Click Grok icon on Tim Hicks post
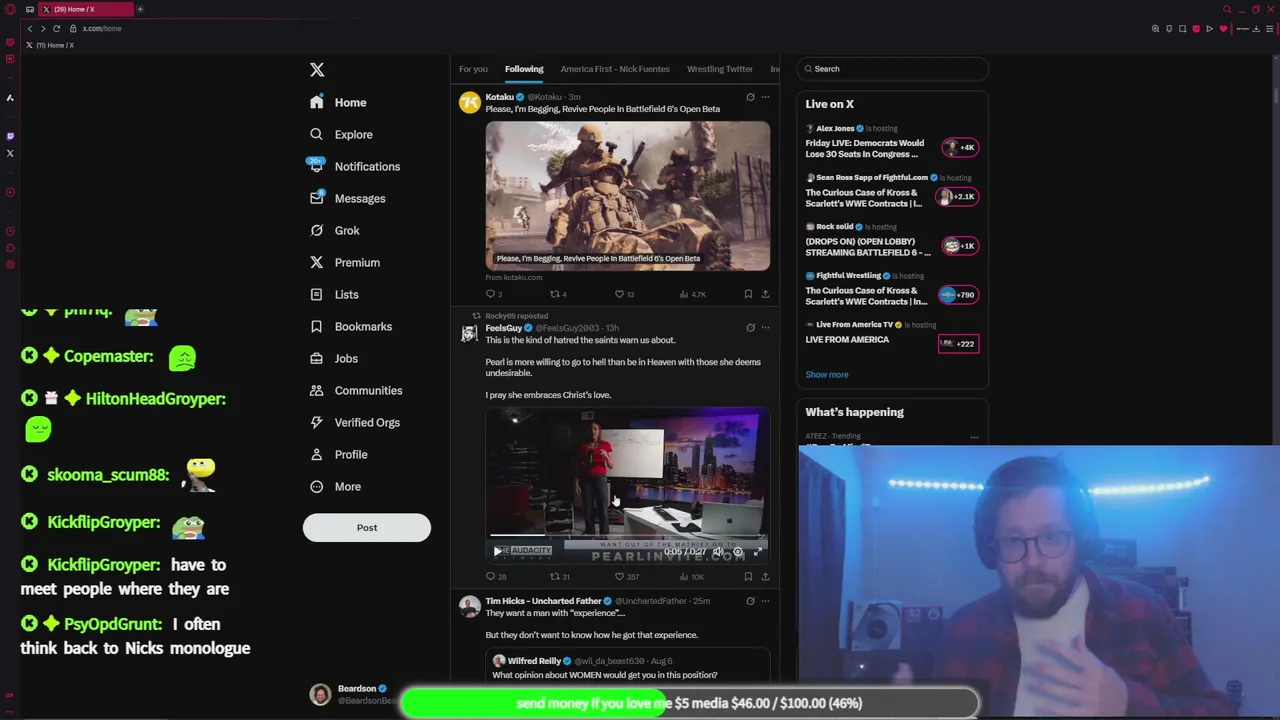 pyautogui.click(x=750, y=601)
